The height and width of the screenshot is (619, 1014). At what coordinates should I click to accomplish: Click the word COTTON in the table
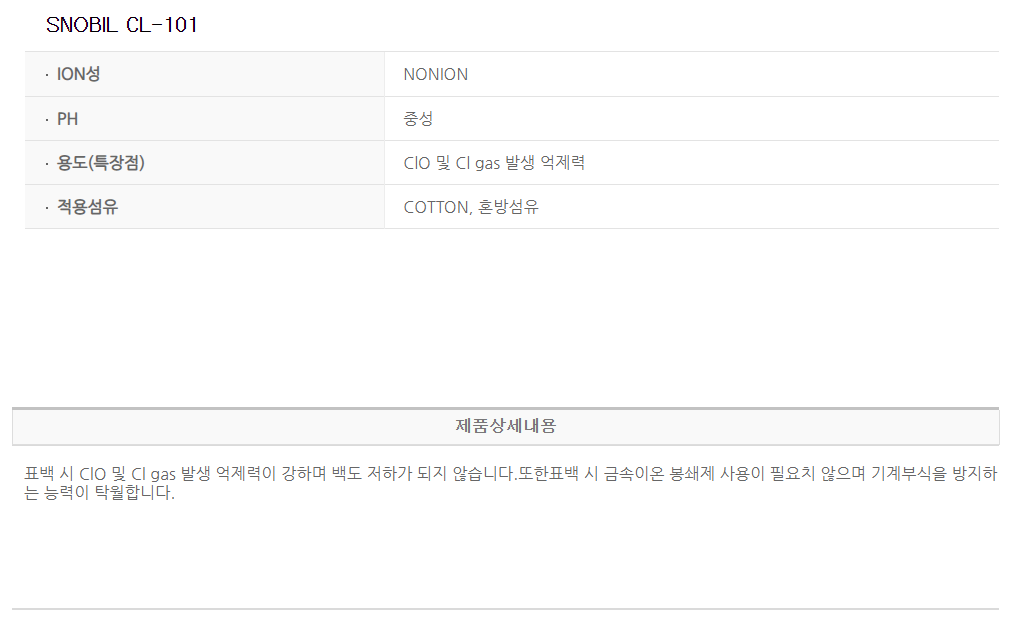tap(436, 207)
